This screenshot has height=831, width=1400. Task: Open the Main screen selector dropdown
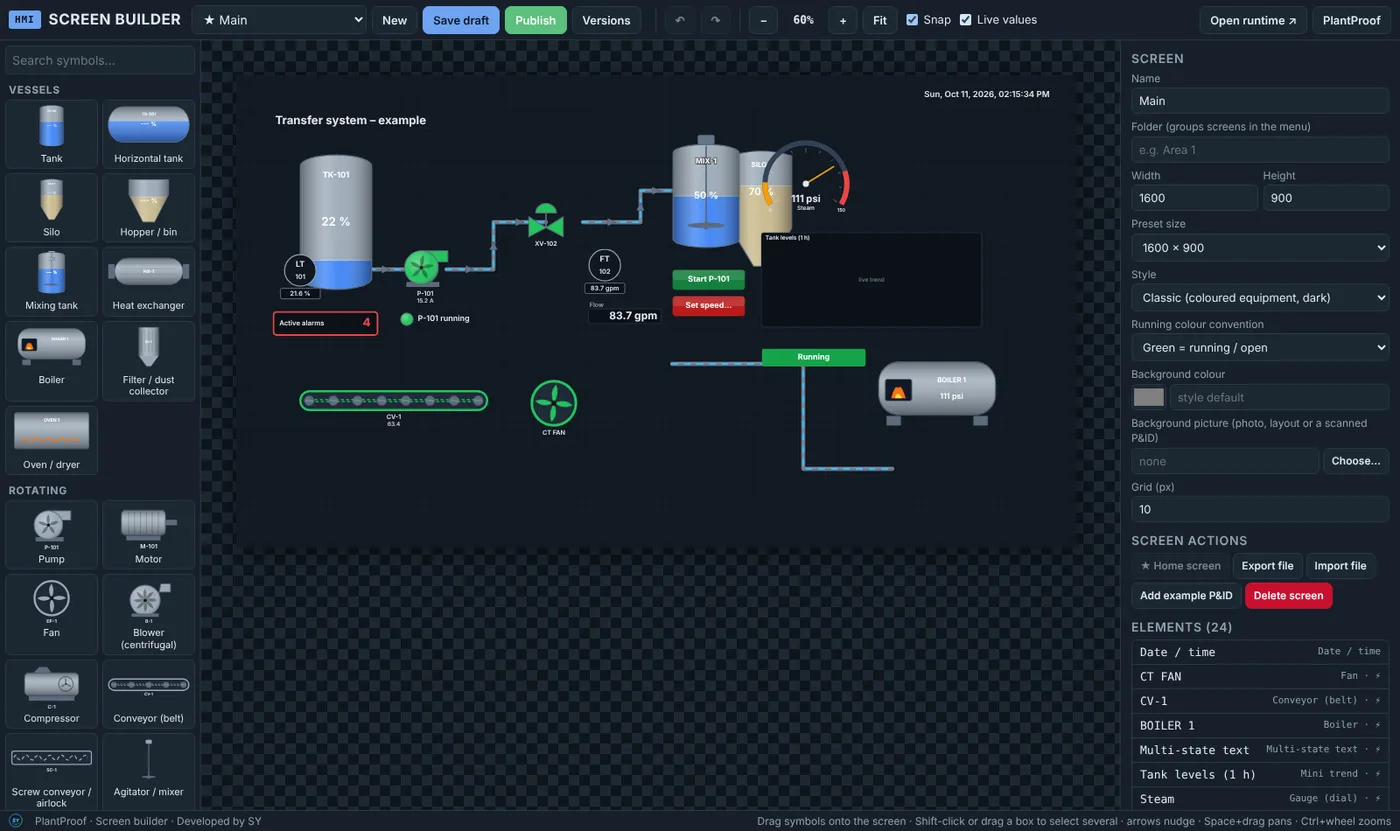(279, 20)
